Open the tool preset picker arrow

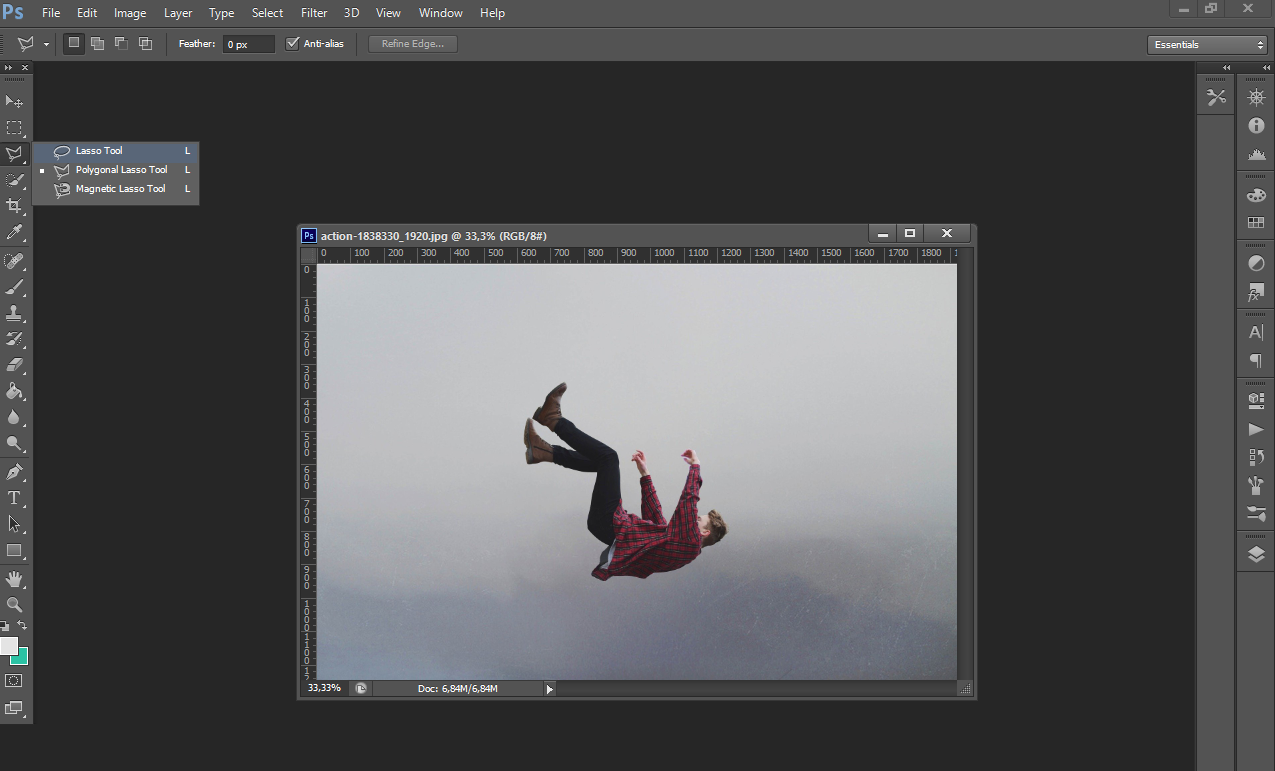[46, 44]
